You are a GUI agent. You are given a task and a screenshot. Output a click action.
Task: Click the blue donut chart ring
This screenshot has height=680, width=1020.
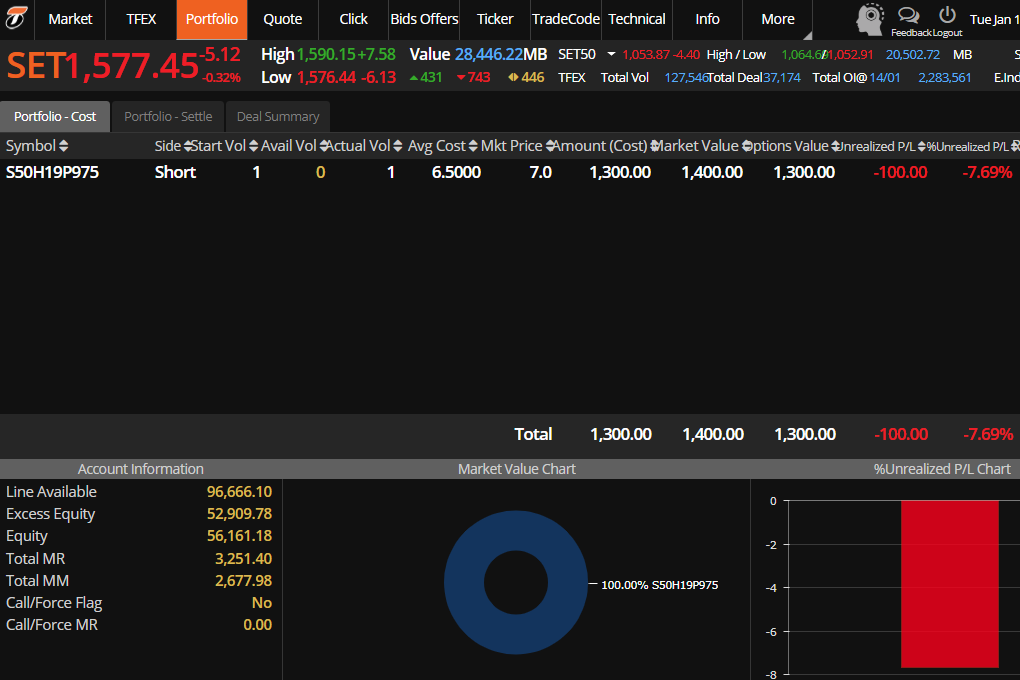[x=465, y=582]
